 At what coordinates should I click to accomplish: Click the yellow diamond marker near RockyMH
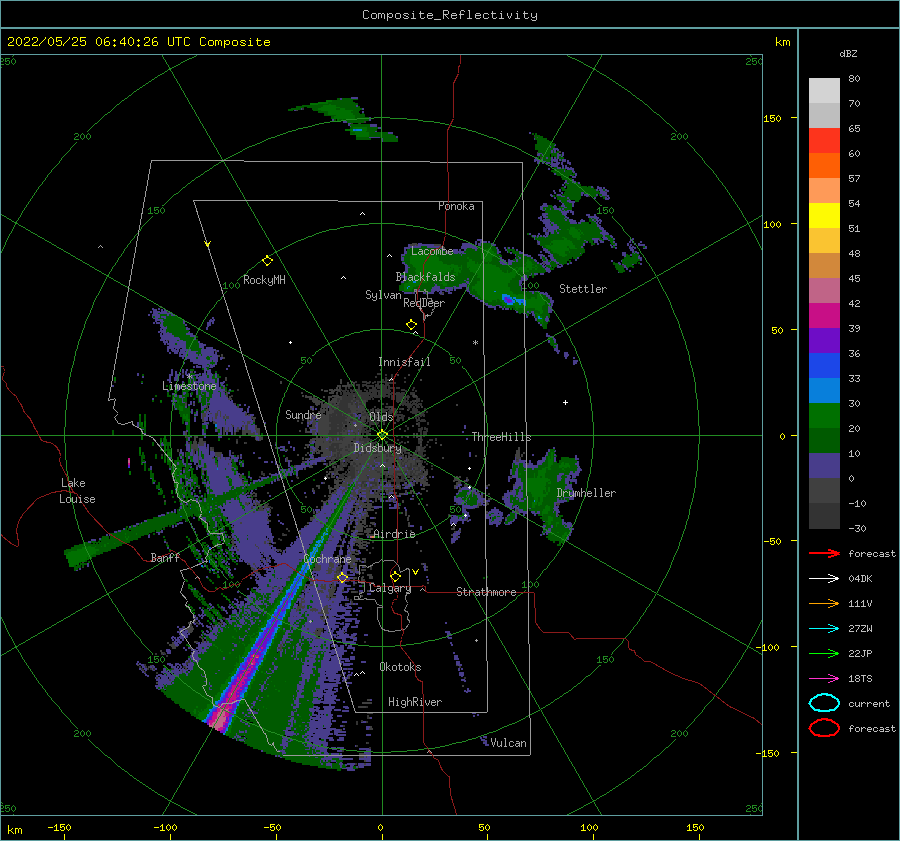(x=267, y=261)
